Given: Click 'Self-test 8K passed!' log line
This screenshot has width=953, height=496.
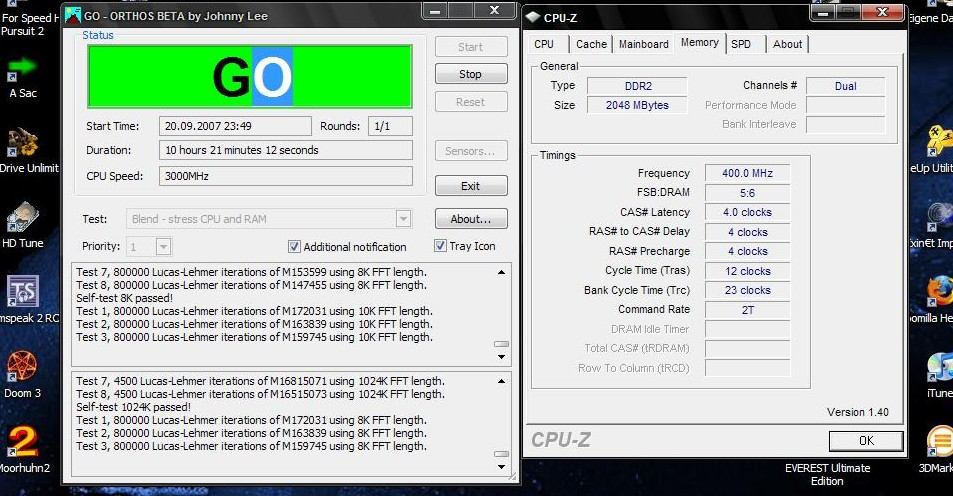Looking at the screenshot, I should pyautogui.click(x=125, y=298).
